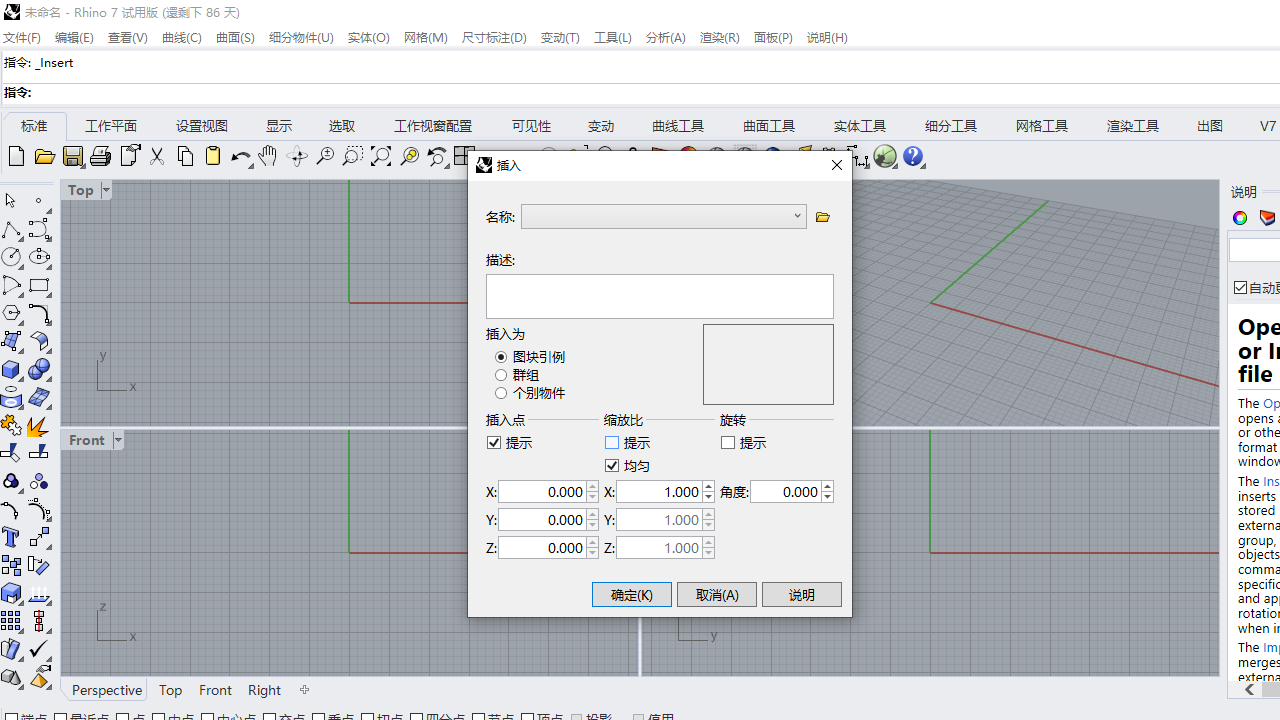Open the 文件(F) menu
The height and width of the screenshot is (720, 1280).
[x=22, y=37]
